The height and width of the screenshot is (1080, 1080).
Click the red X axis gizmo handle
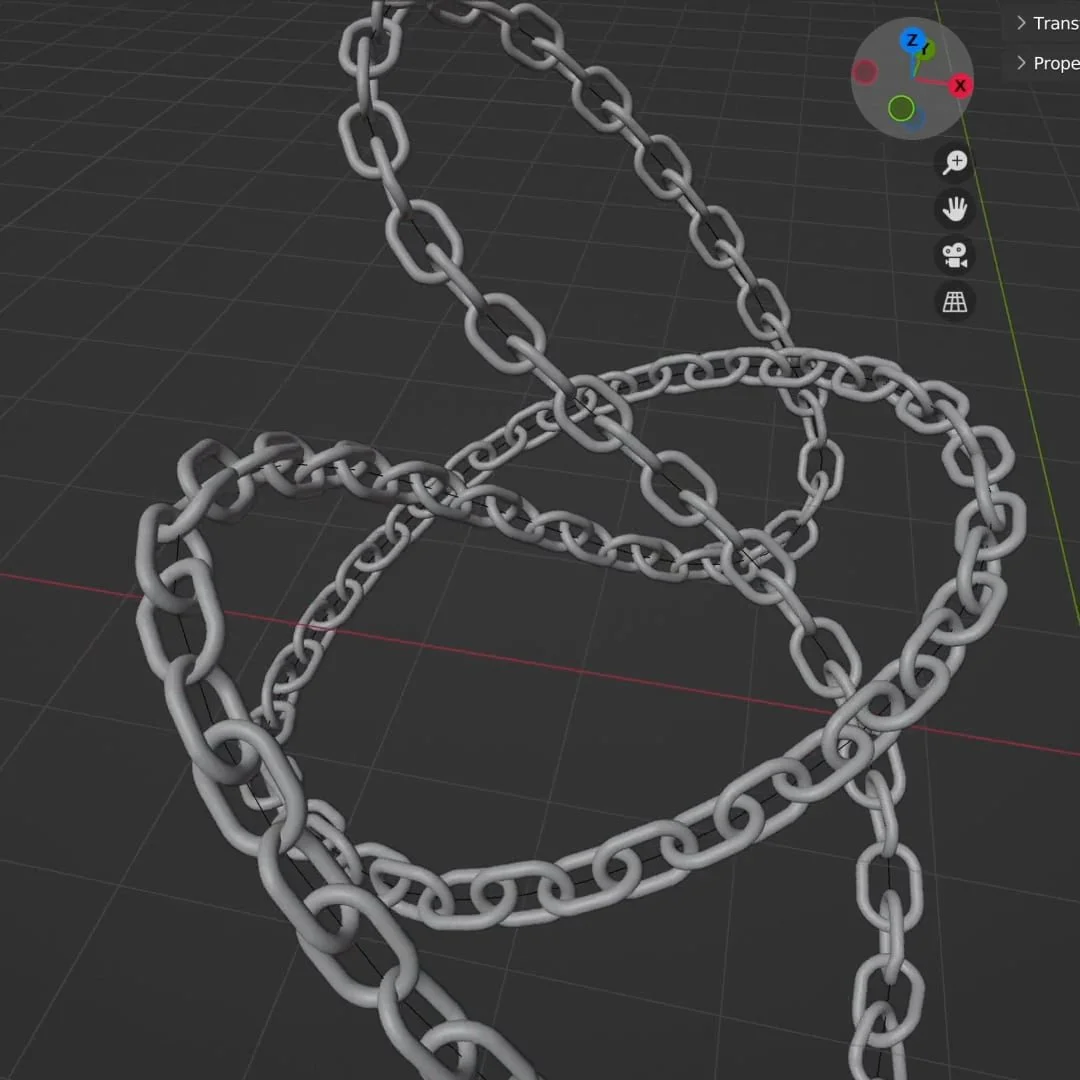[x=960, y=85]
